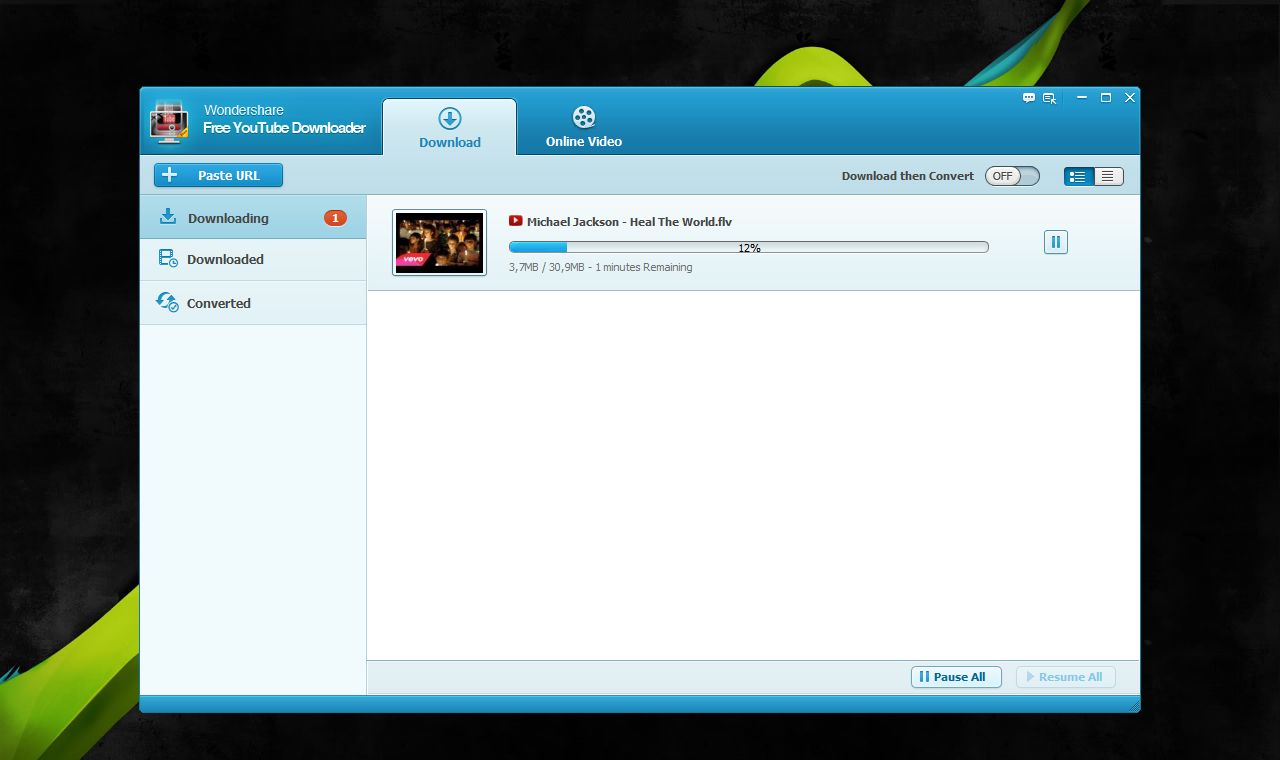
Task: Click the window resize grip corner
Action: click(1133, 705)
